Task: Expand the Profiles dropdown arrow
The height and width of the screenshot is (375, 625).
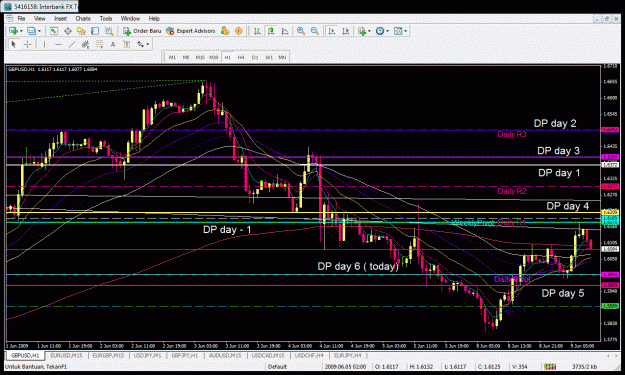Action: [39, 31]
